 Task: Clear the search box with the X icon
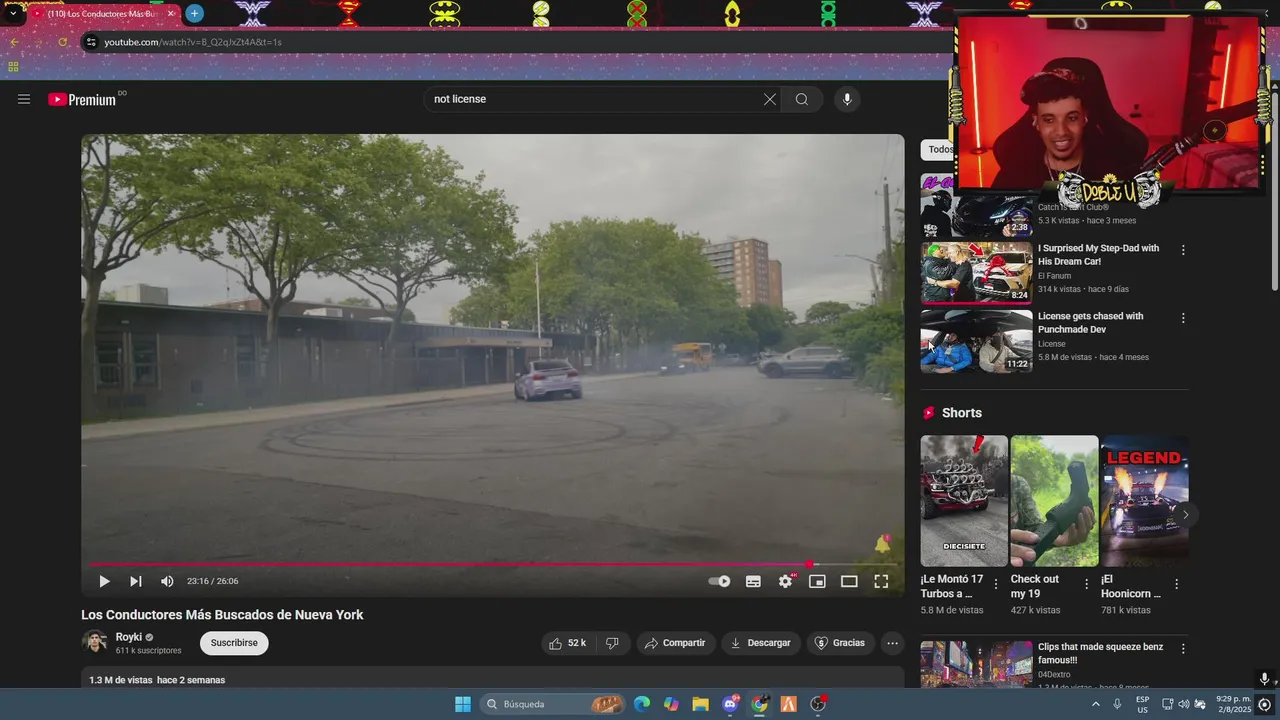click(769, 99)
